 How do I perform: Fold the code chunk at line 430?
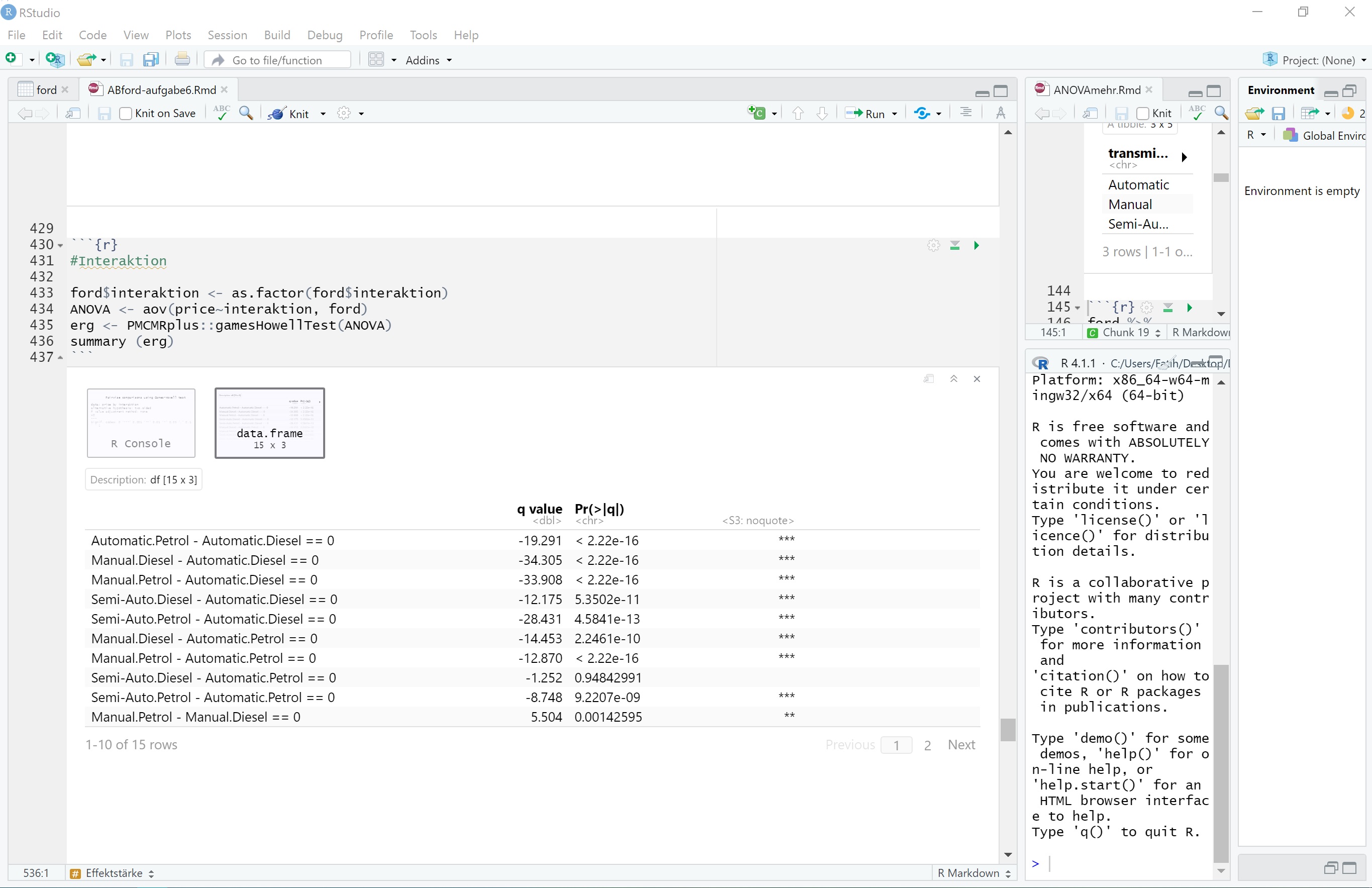pyautogui.click(x=60, y=245)
